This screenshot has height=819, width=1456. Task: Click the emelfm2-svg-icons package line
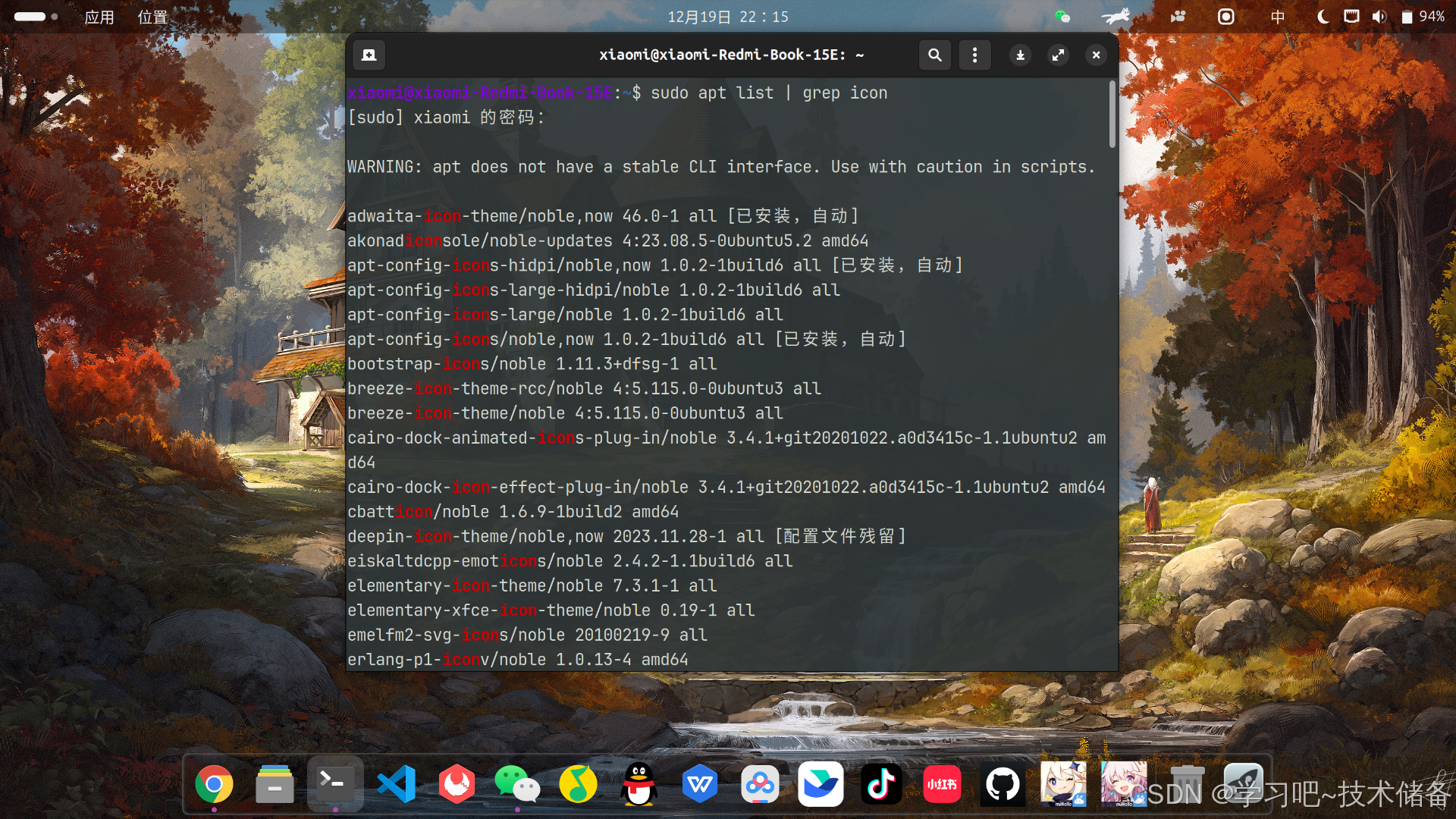tap(527, 635)
